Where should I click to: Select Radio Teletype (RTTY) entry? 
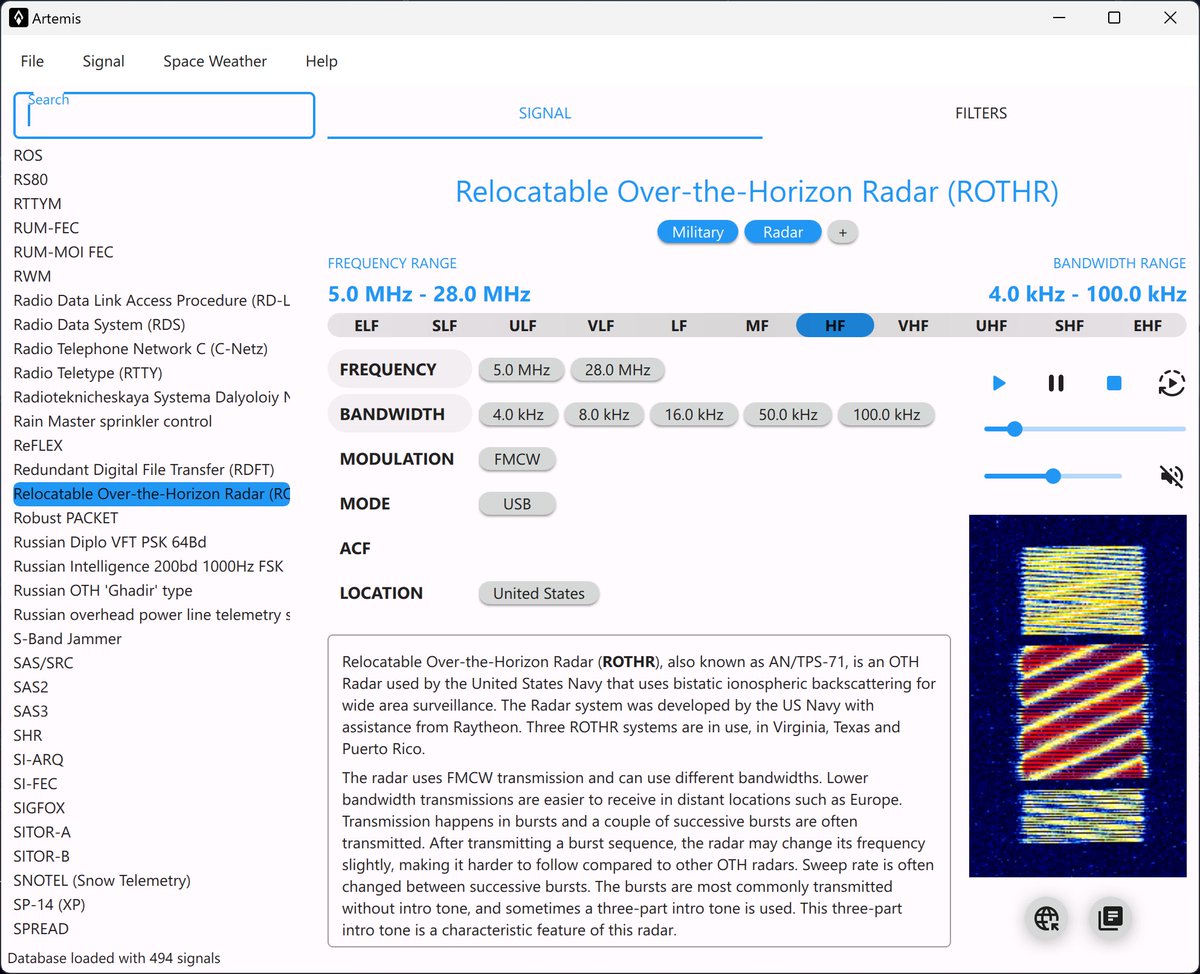tap(152, 373)
